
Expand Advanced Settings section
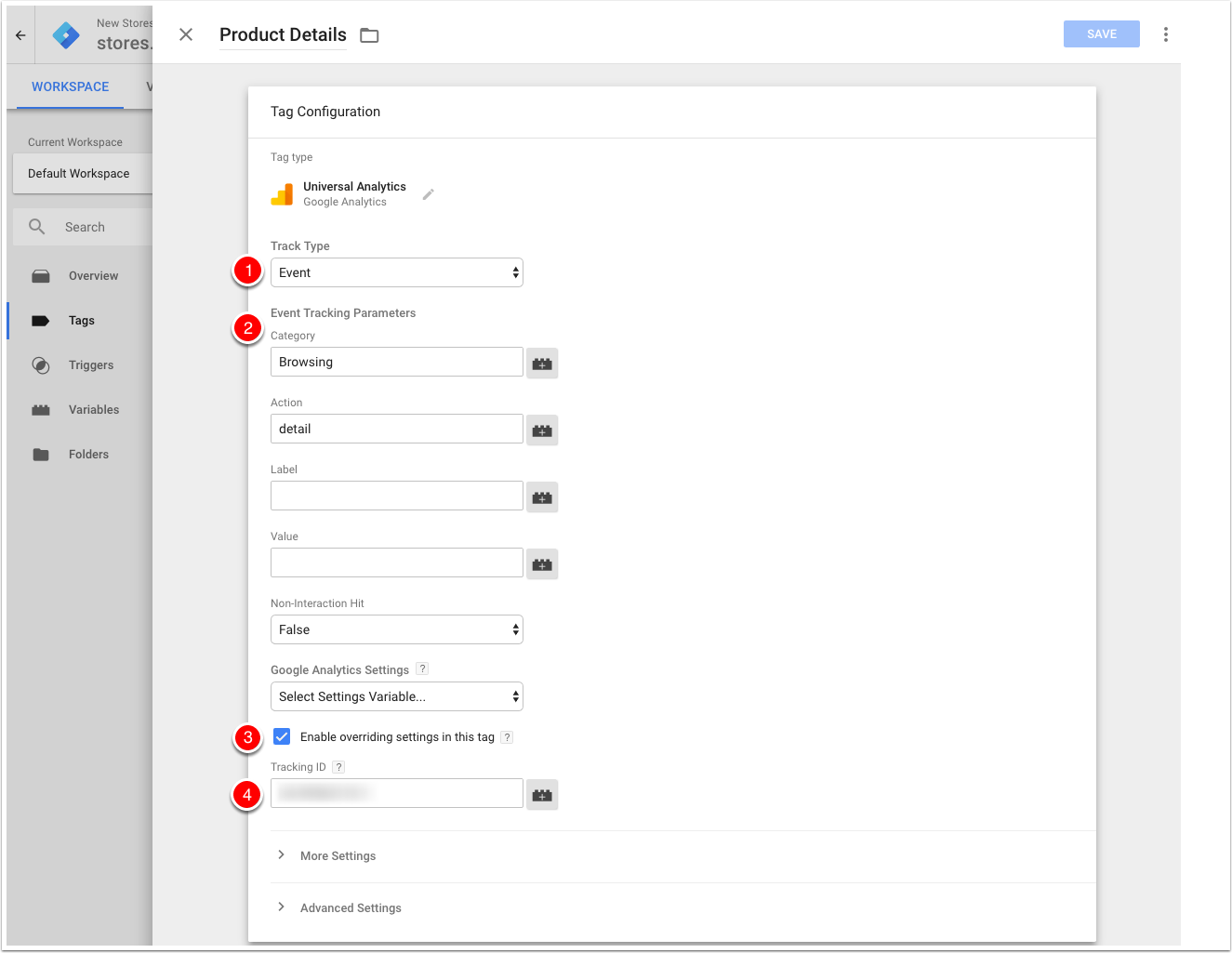point(351,908)
